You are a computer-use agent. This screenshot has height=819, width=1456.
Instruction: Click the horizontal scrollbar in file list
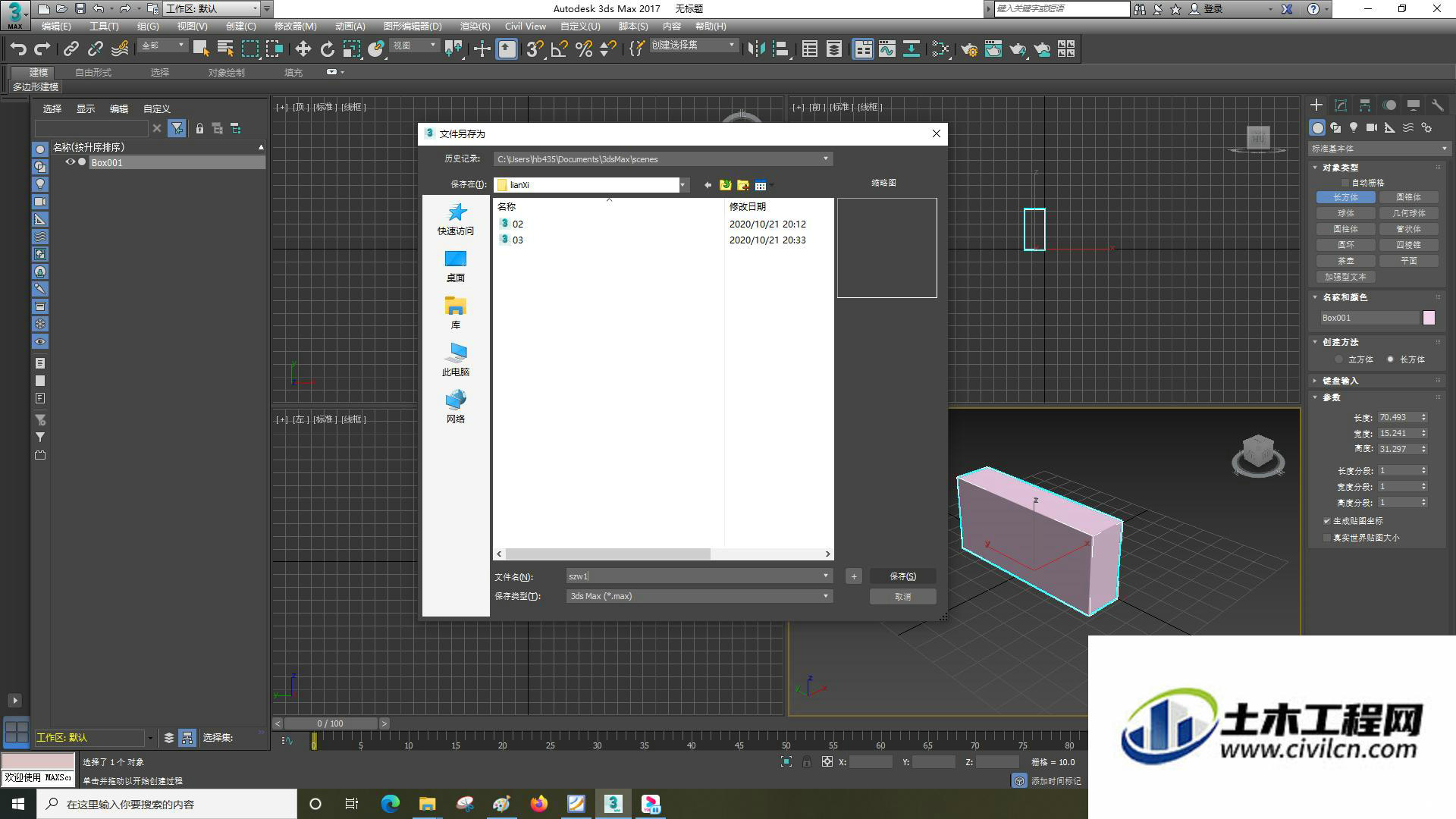(608, 554)
